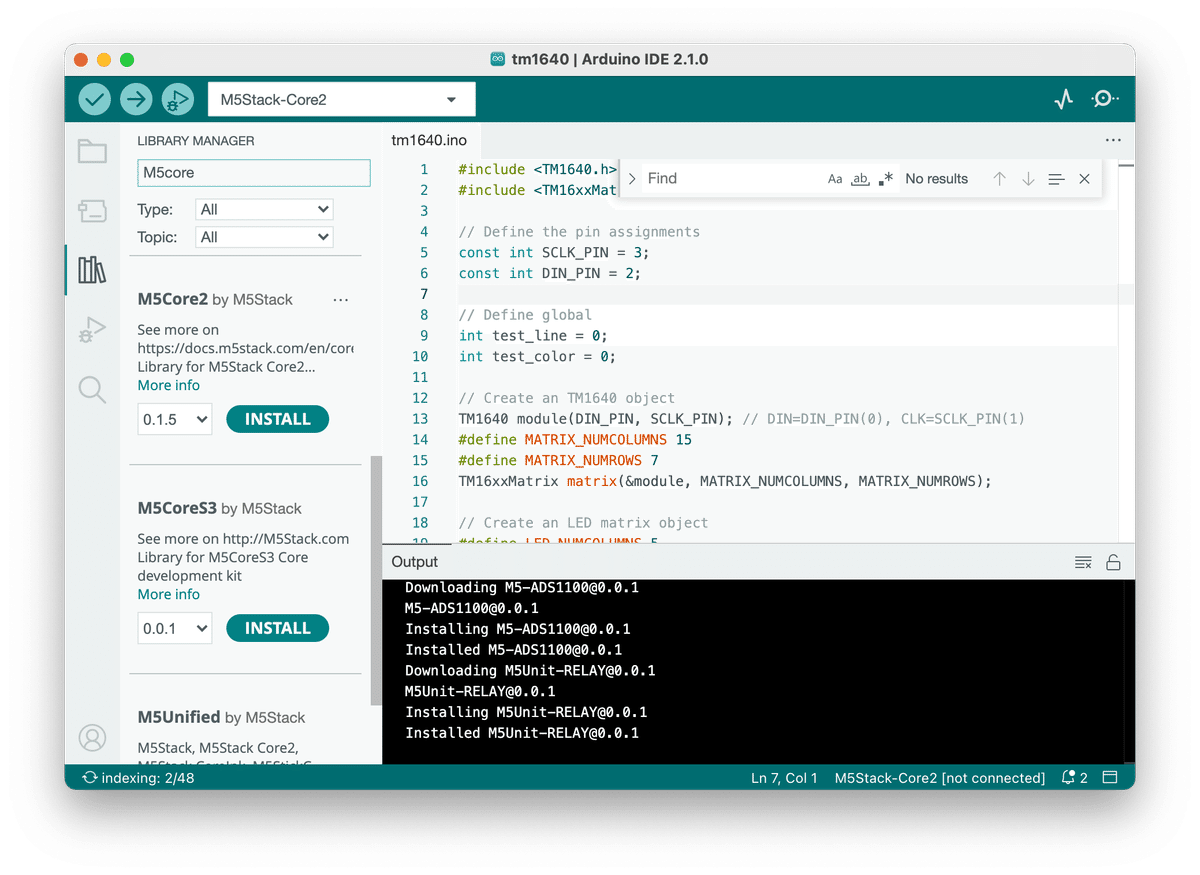Click into the Find text field
The height and width of the screenshot is (875, 1200).
732,179
